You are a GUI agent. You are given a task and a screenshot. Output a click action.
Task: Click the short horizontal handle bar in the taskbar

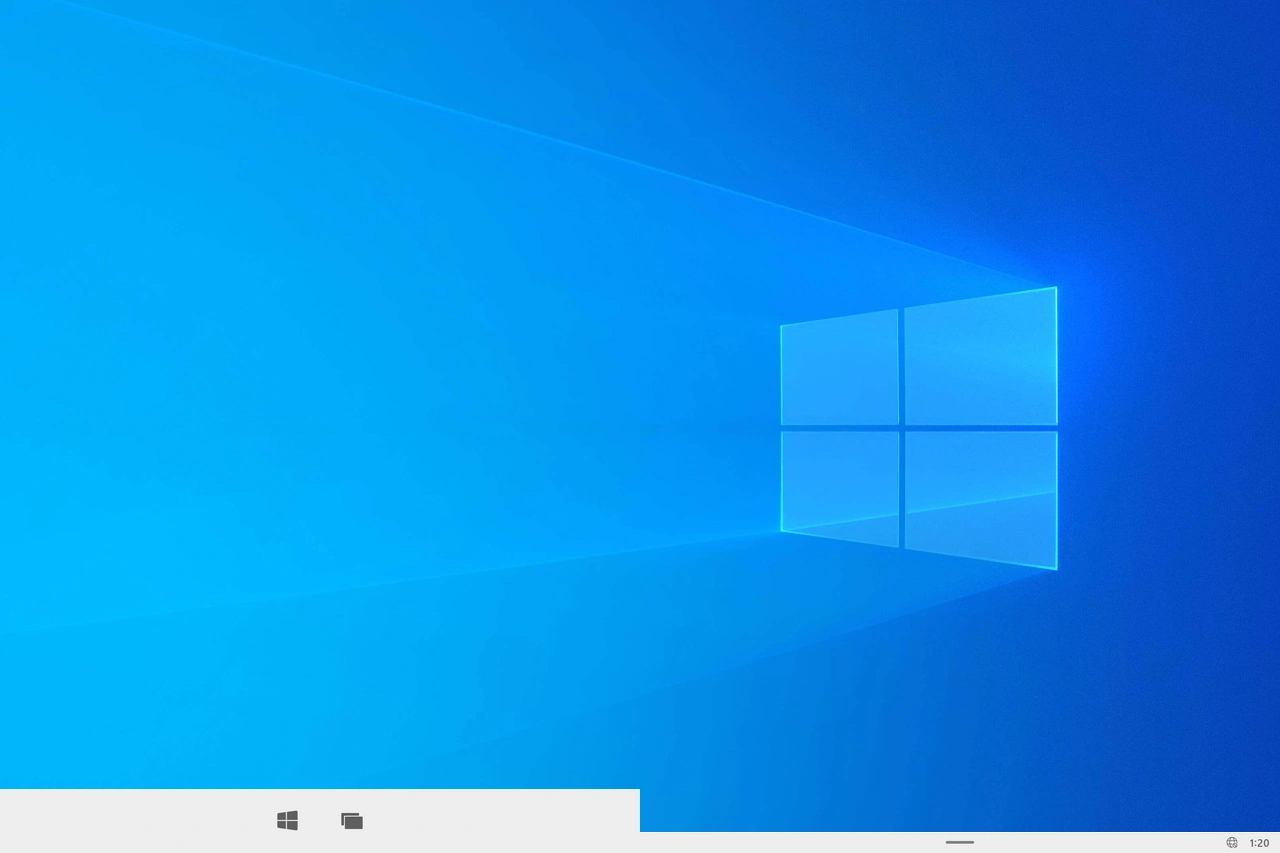pos(960,842)
